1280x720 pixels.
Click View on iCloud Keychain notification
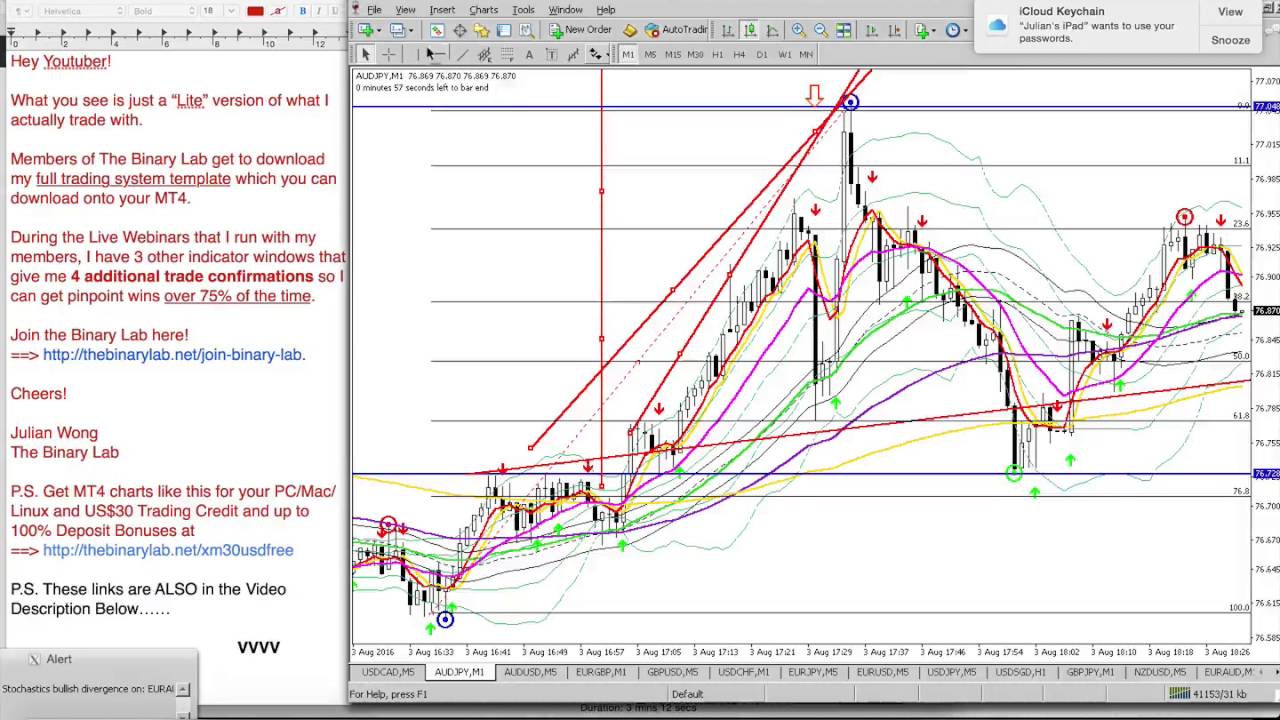1230,12
